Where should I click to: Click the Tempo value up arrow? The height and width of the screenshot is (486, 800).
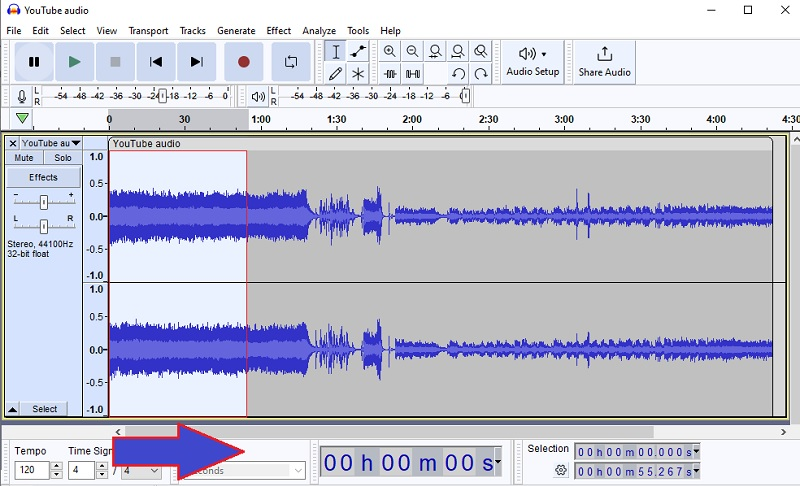click(x=57, y=466)
